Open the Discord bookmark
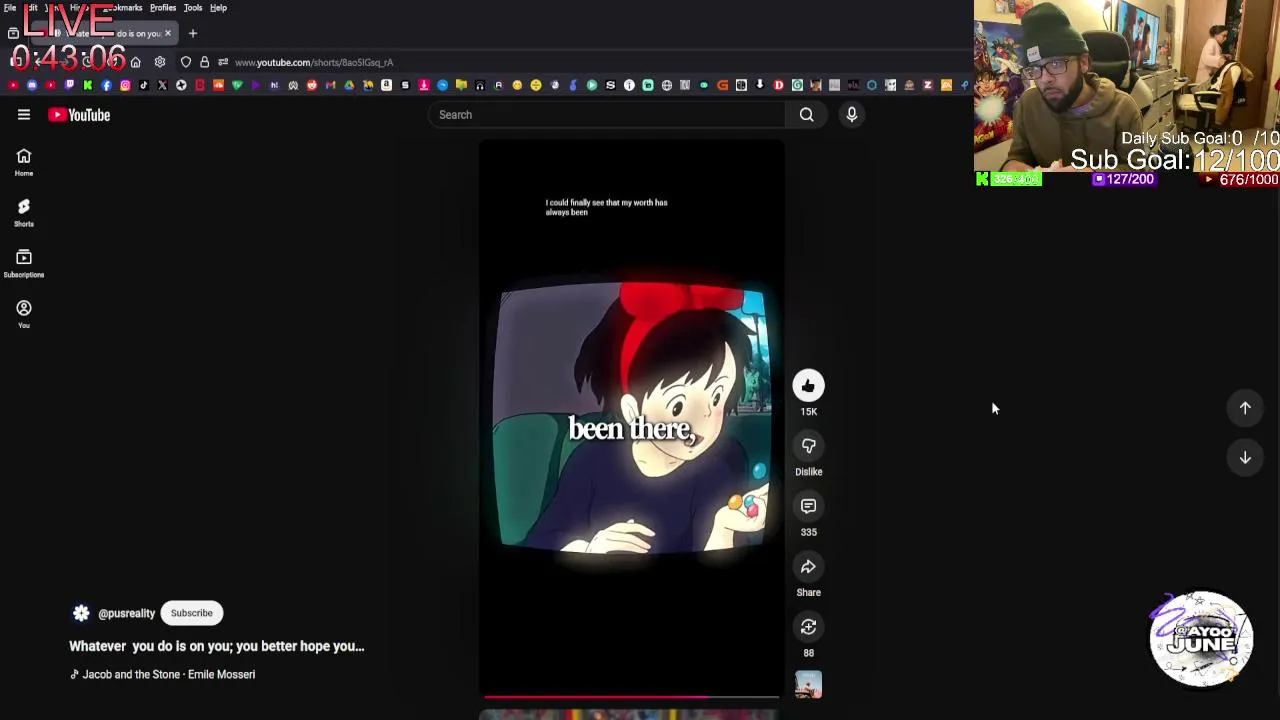Screen dimensions: 1280x720 coord(33,85)
